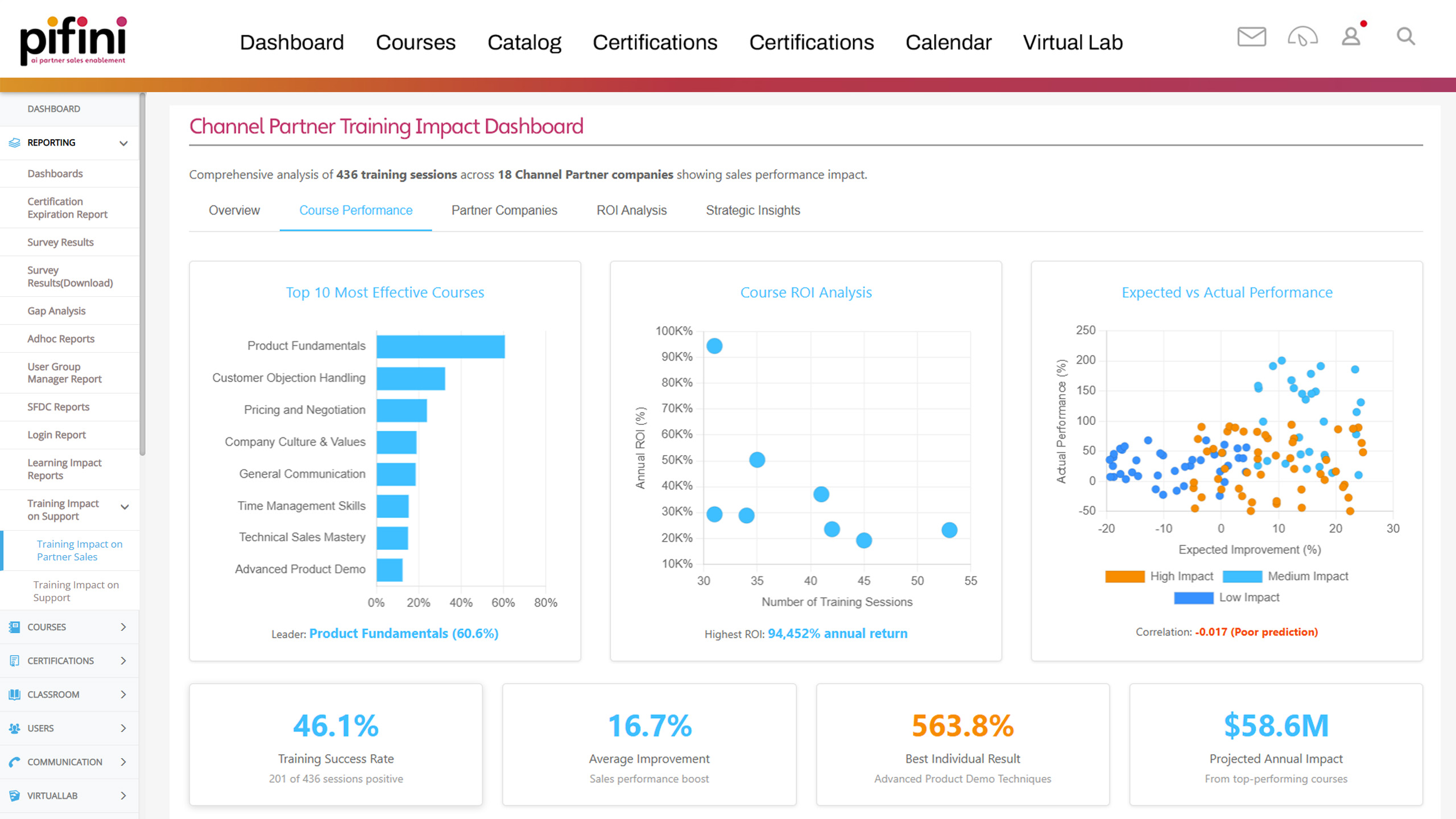The height and width of the screenshot is (819, 1456).
Task: Toggle Low Impact legend series
Action: tap(1226, 597)
